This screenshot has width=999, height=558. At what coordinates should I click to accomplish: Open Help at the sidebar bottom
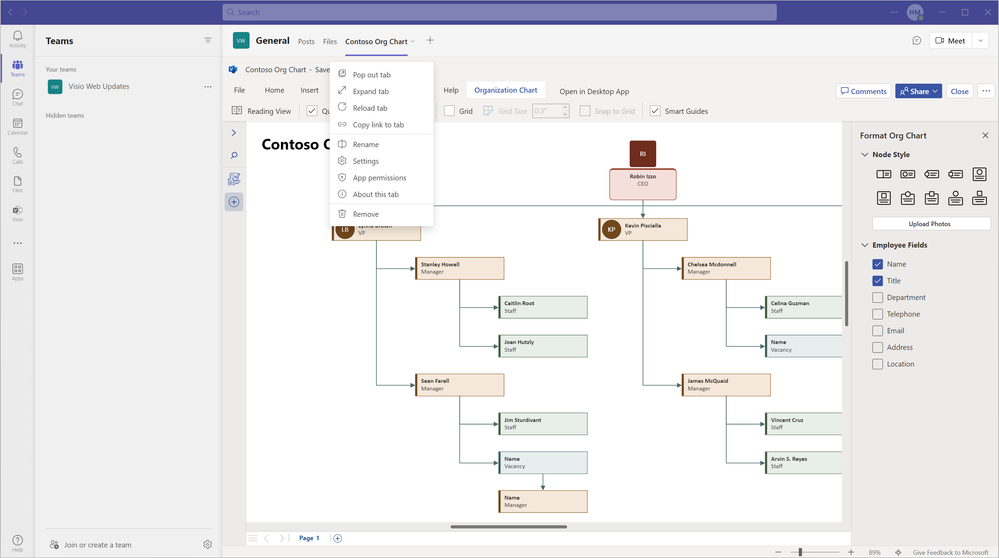click(17, 543)
